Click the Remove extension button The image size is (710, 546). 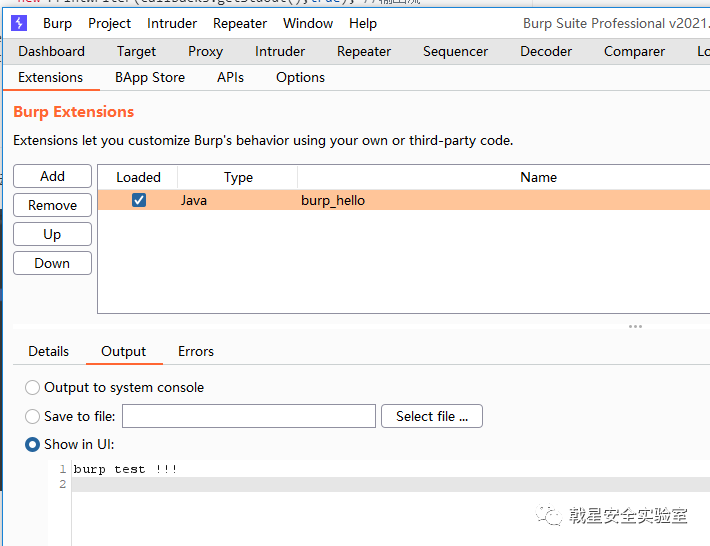[x=53, y=205]
